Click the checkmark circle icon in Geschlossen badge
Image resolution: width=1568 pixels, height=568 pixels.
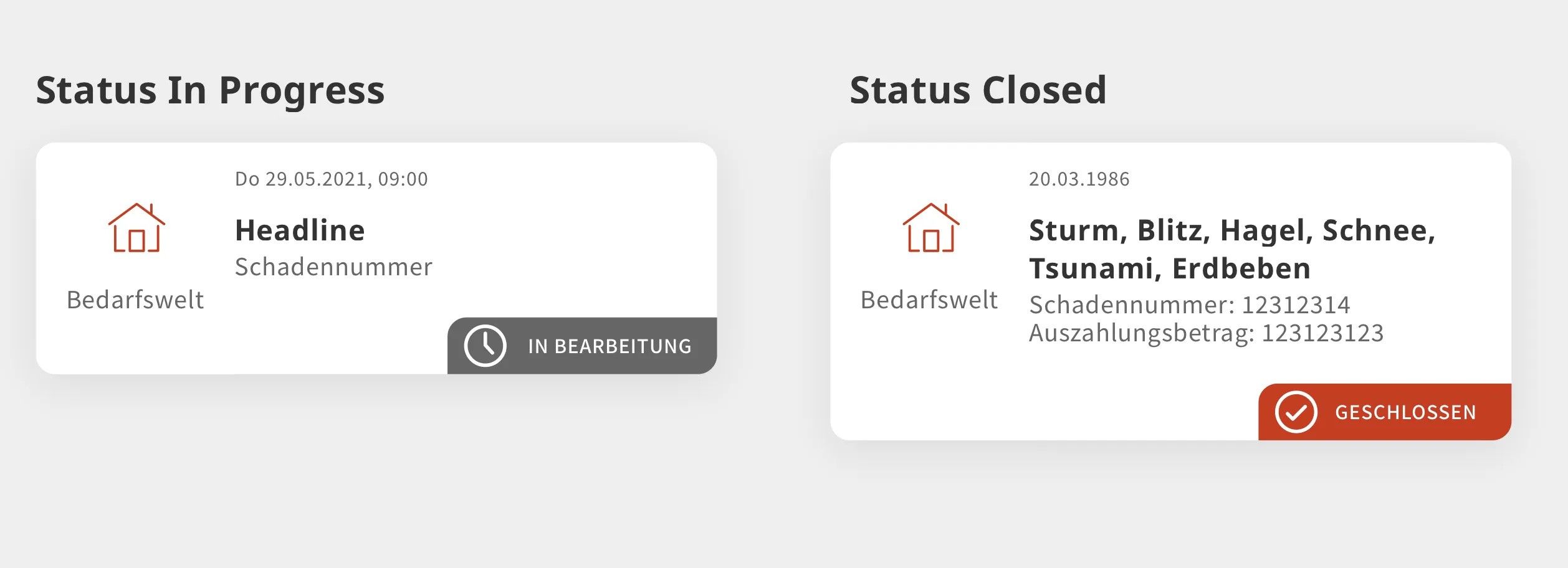(x=1296, y=412)
